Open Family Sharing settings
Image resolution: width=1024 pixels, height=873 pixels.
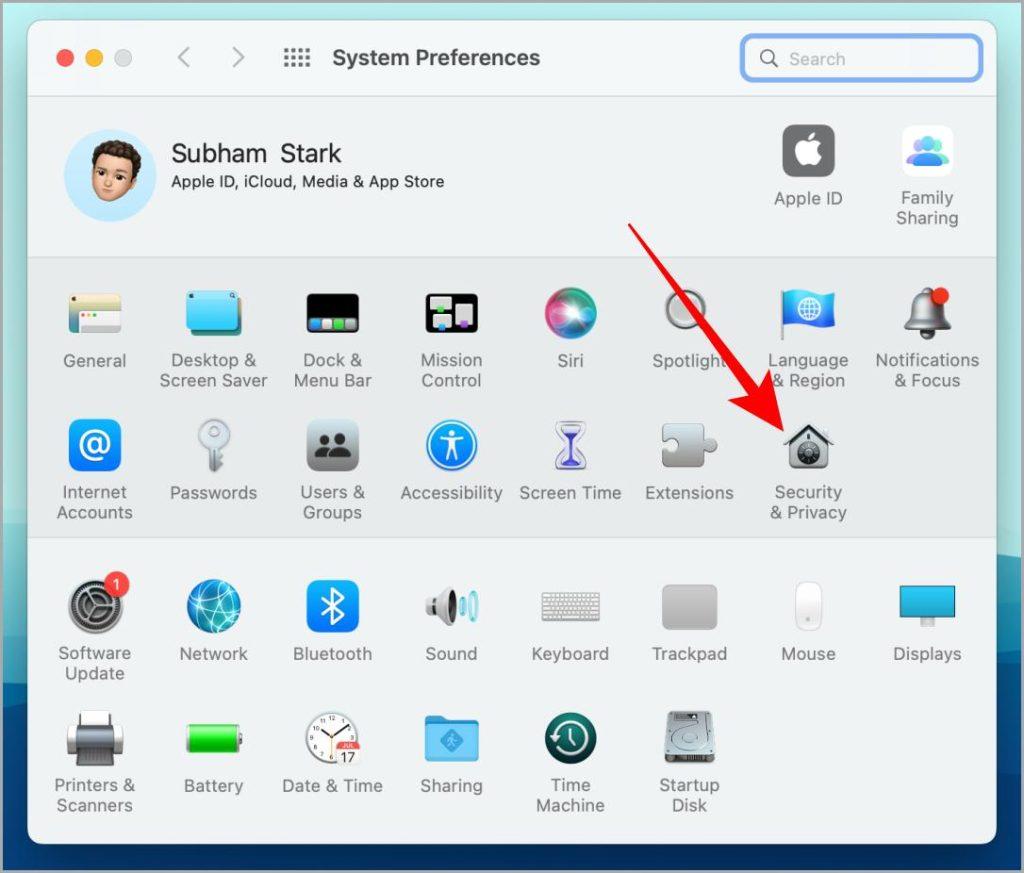coord(927,151)
